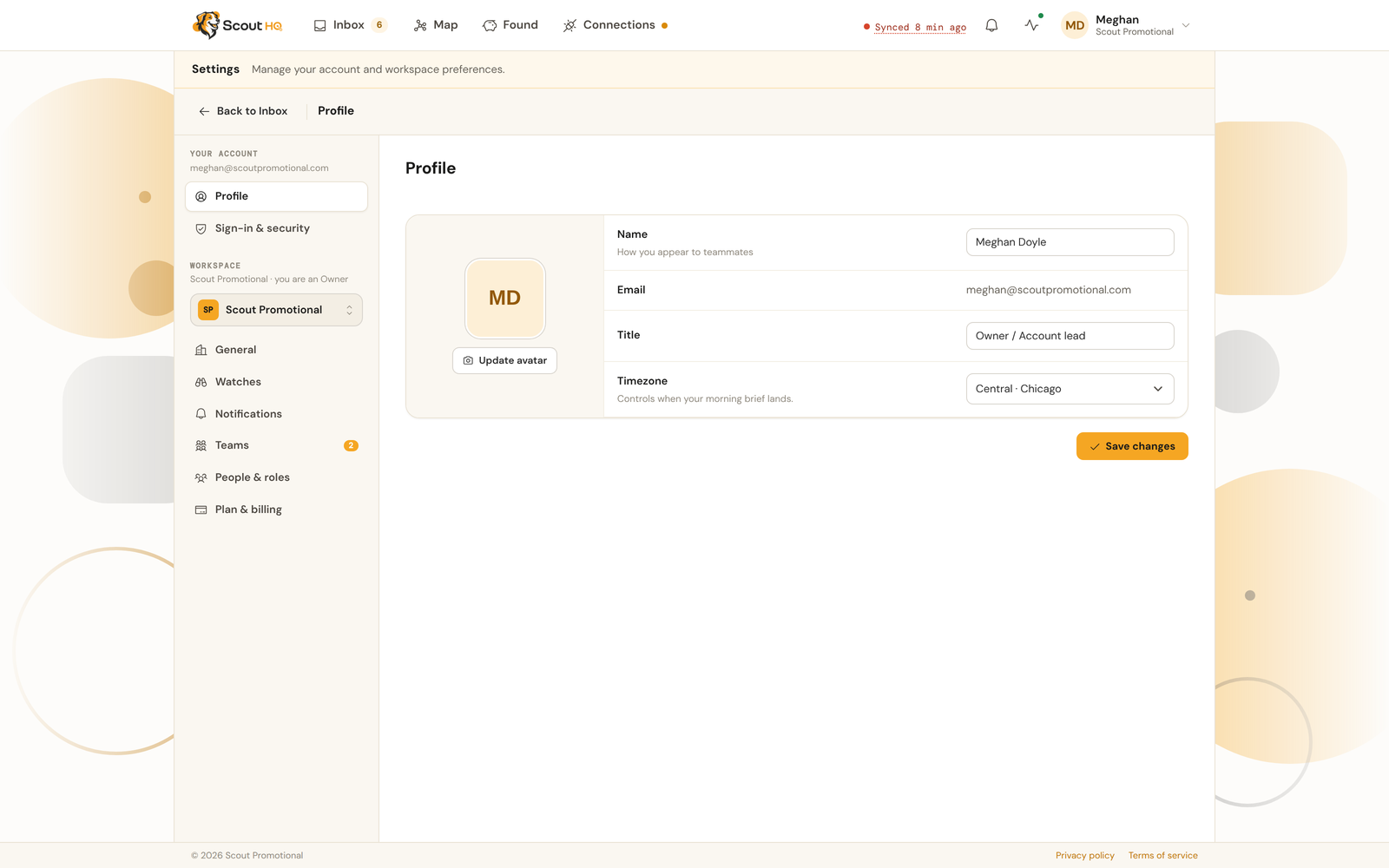
Task: Open Notifications settings in the sidebar
Action: pyautogui.click(x=276, y=414)
